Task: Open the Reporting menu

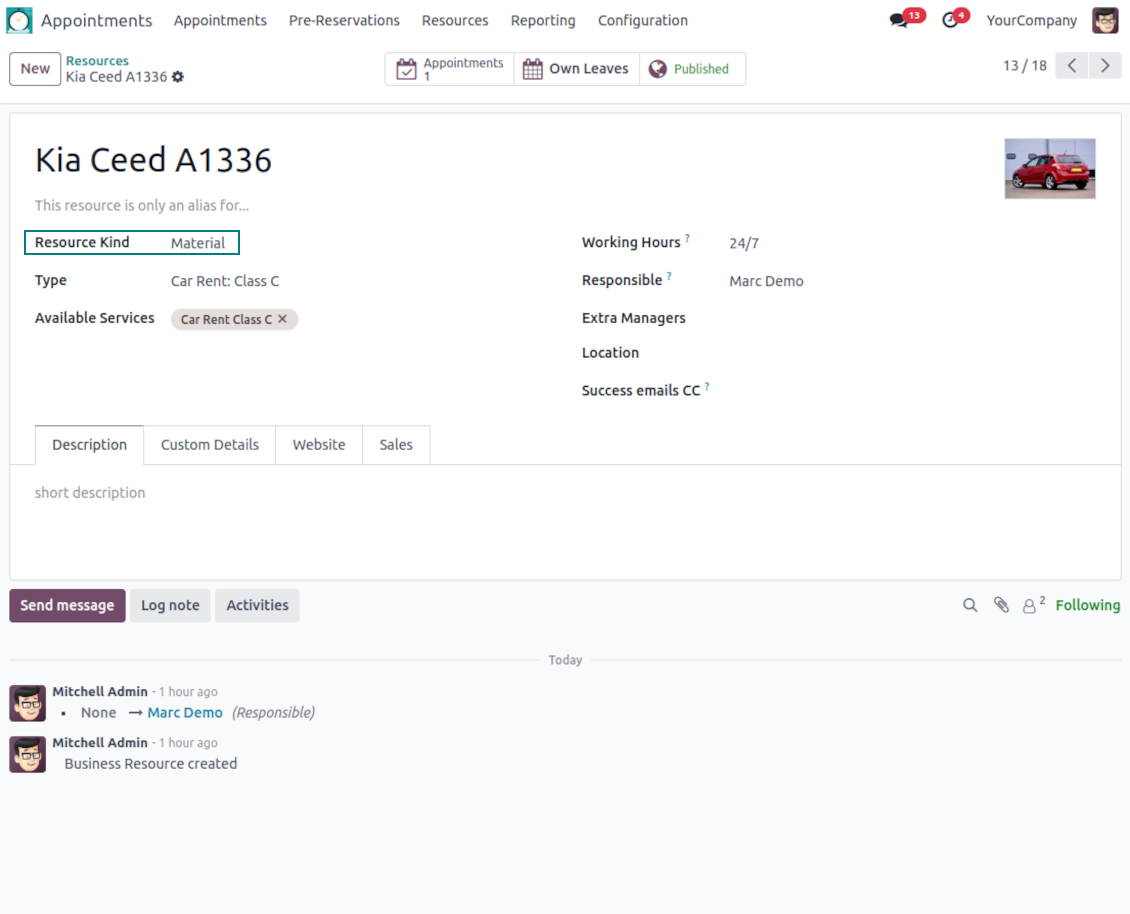Action: coord(542,20)
